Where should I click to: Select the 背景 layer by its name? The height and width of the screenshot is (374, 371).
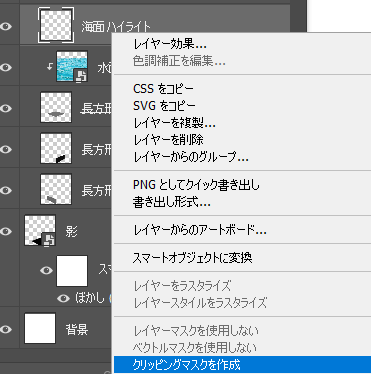pyautogui.click(x=77, y=329)
